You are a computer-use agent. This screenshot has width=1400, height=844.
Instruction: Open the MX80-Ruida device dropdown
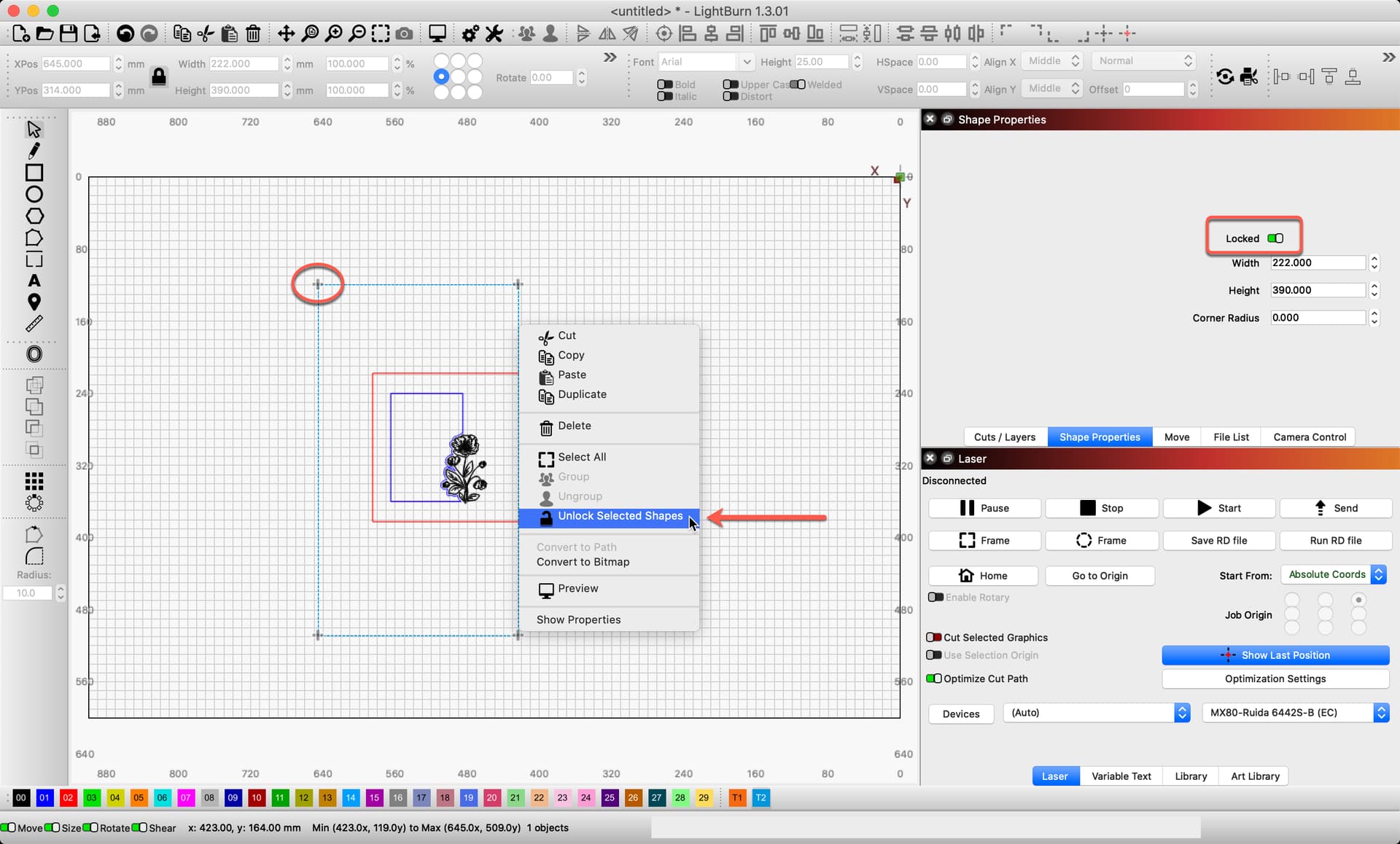(x=1295, y=713)
